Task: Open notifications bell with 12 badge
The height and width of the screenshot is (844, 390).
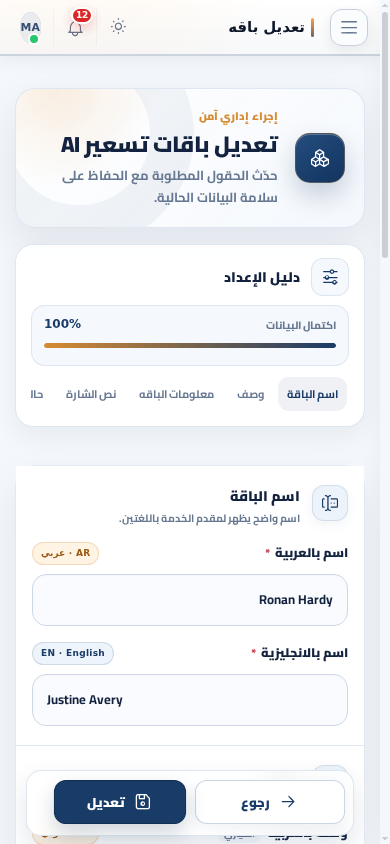Action: [76, 27]
